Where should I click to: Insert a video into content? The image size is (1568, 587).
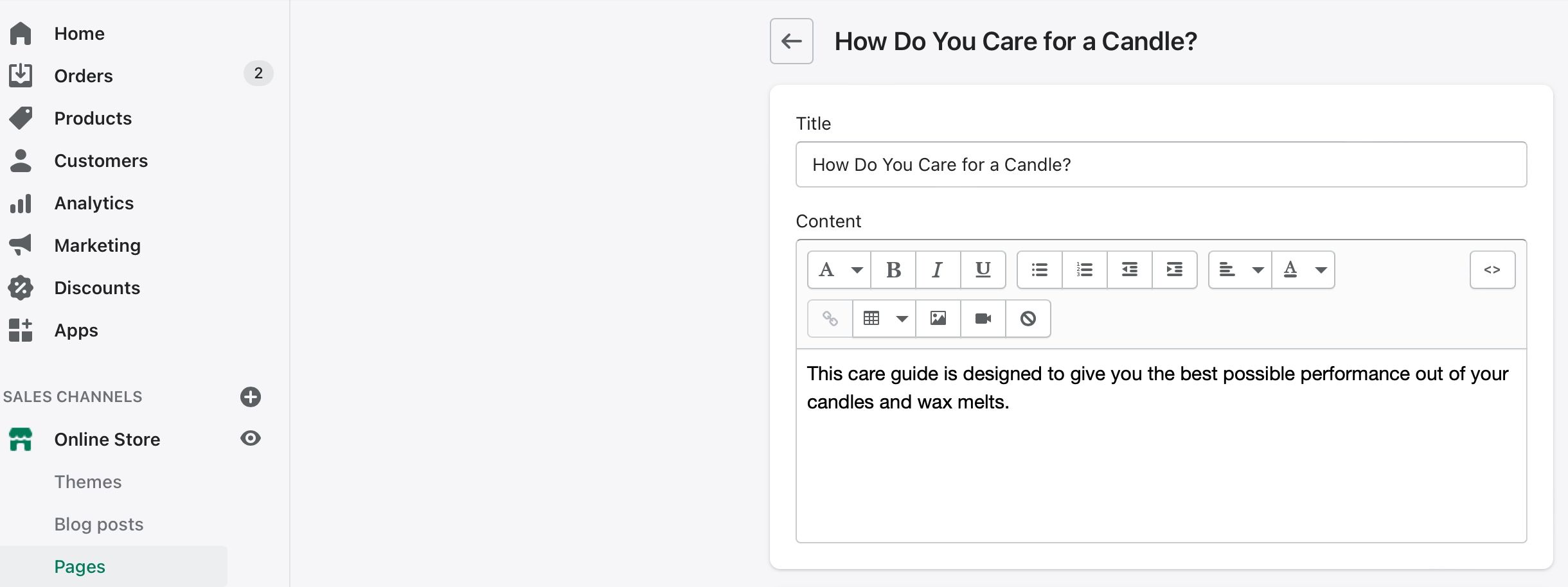tap(983, 319)
